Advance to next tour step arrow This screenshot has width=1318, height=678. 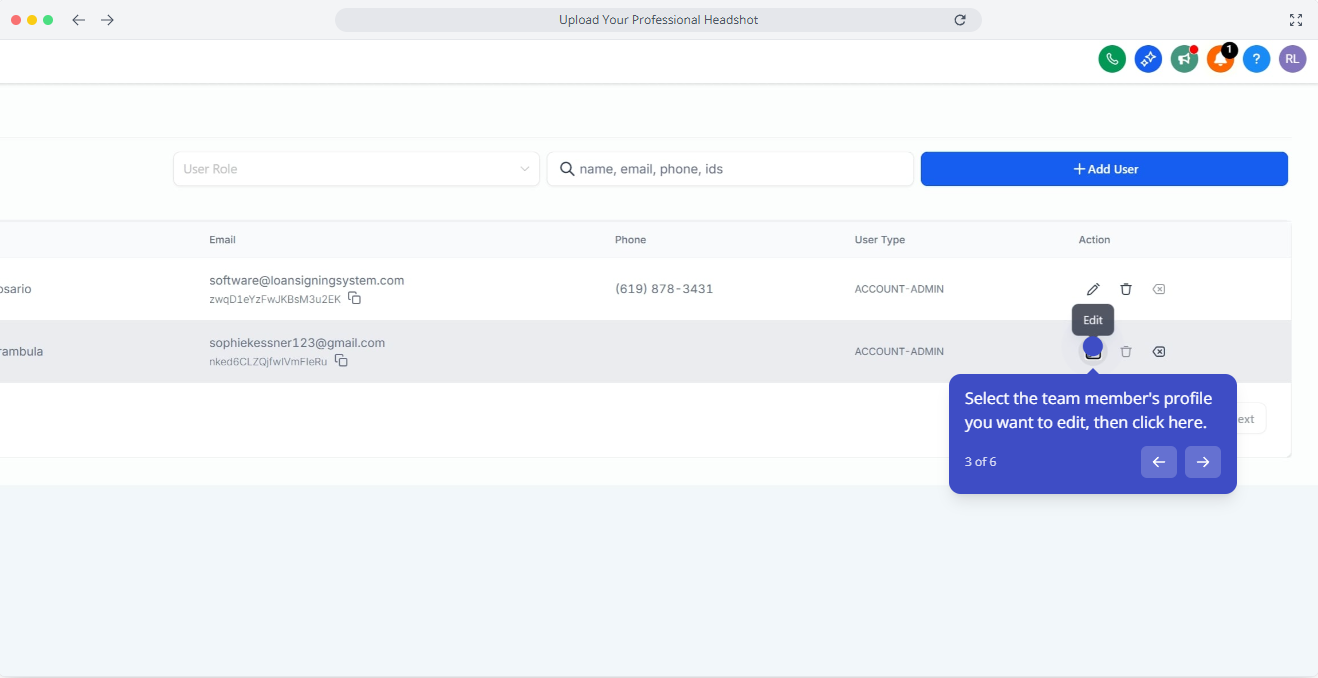click(x=1203, y=462)
